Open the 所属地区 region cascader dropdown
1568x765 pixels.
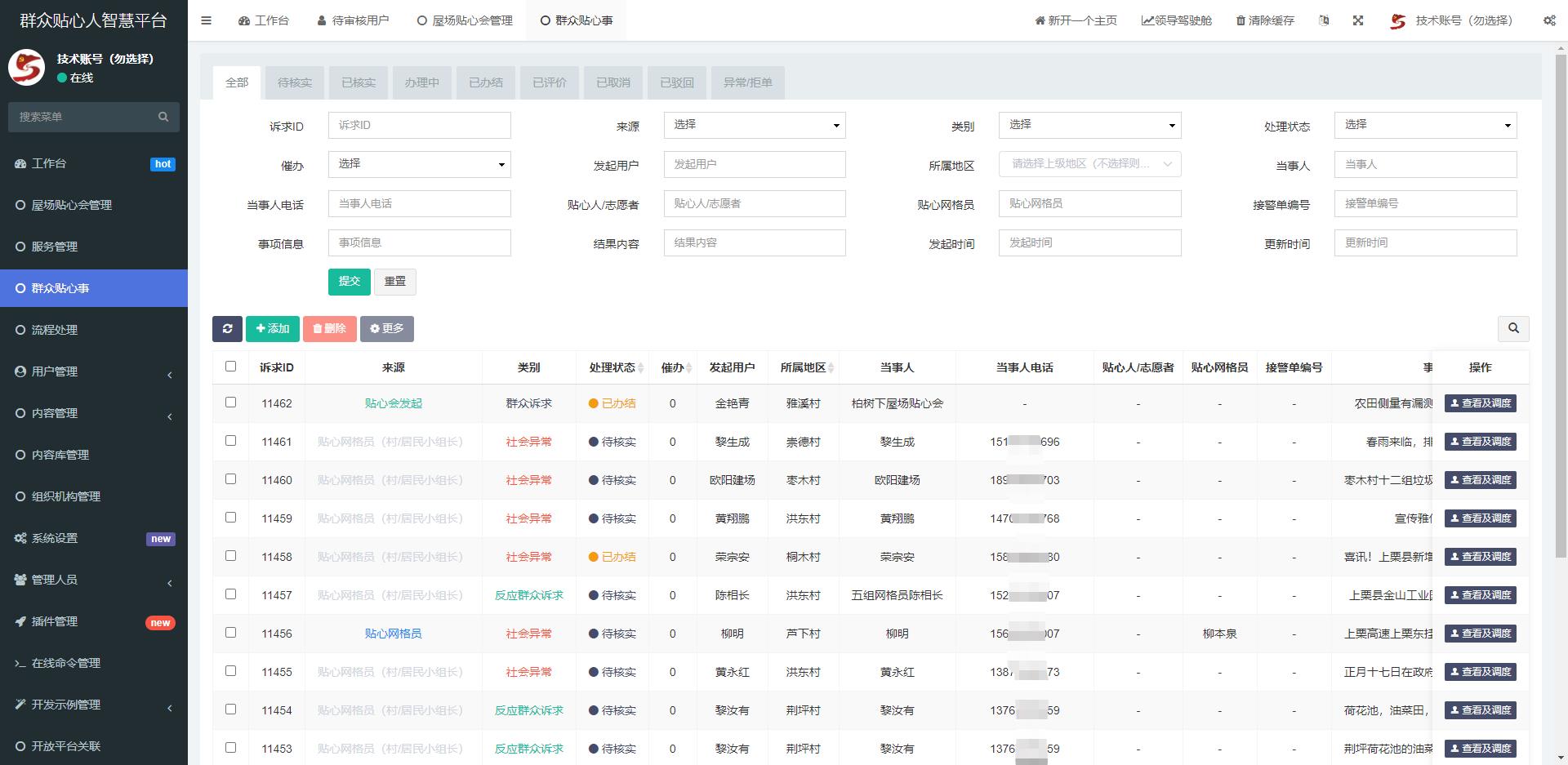[1089, 164]
